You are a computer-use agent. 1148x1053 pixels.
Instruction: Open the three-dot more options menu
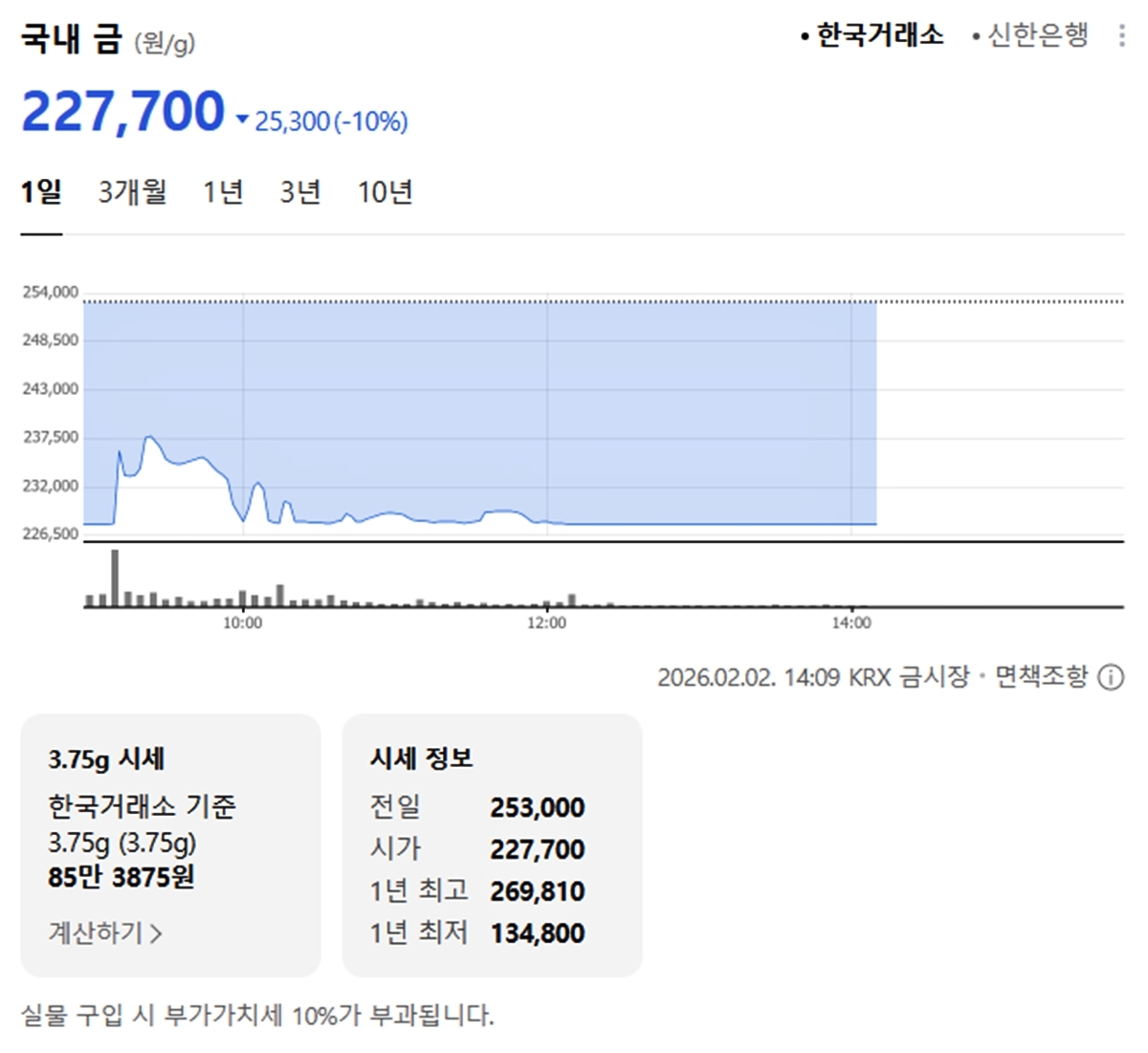(1121, 36)
